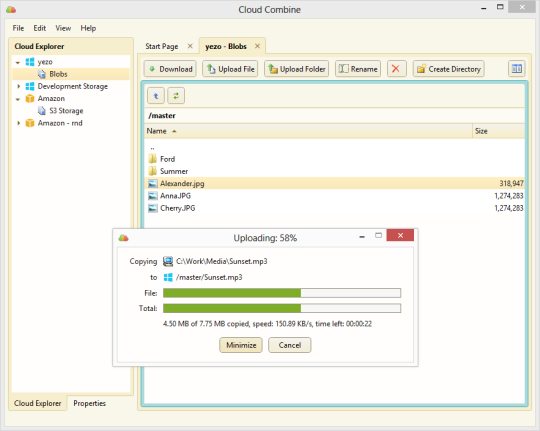540x431 pixels.
Task: Expand the Development Storage node
Action: [19, 86]
